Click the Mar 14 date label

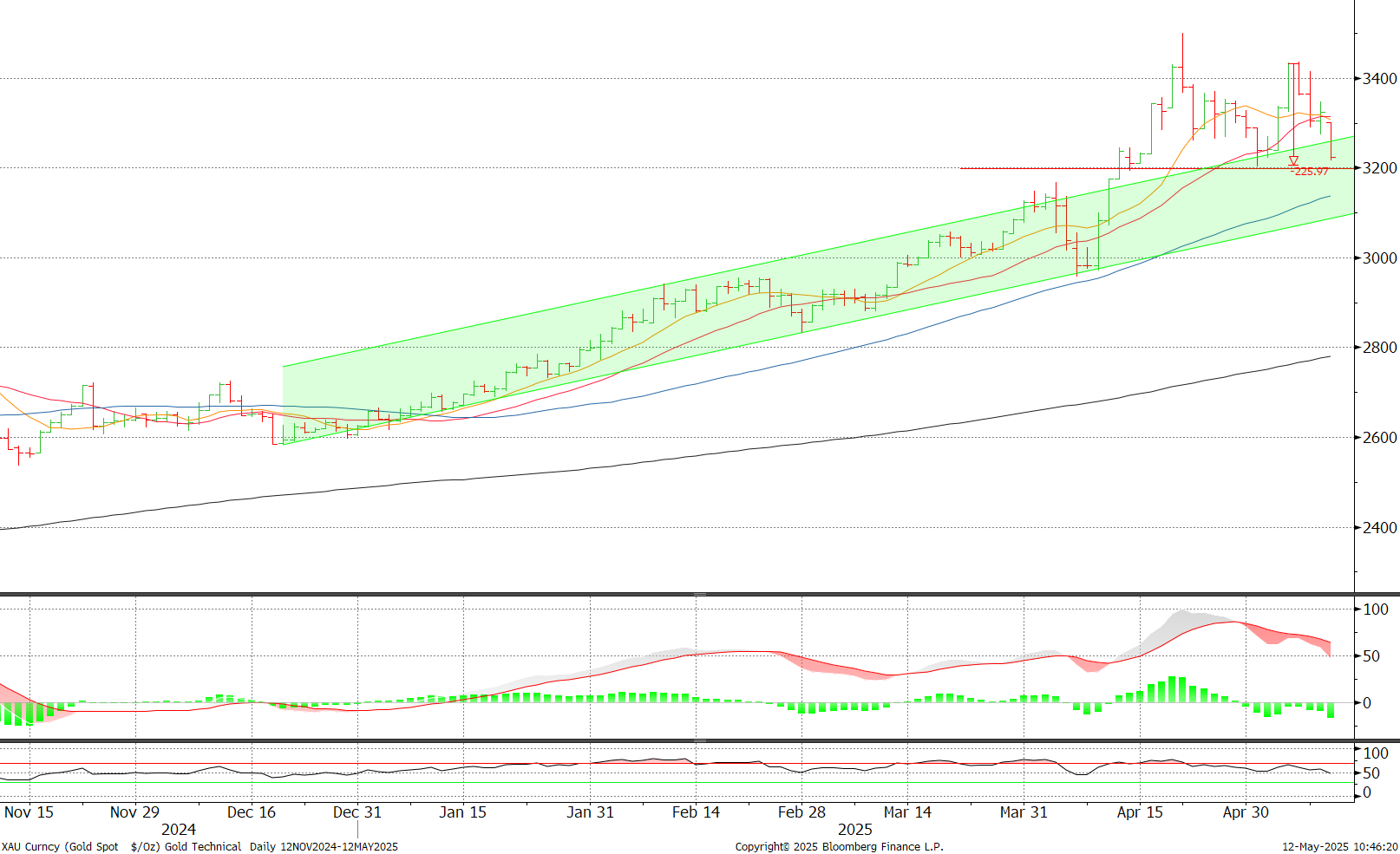907,812
